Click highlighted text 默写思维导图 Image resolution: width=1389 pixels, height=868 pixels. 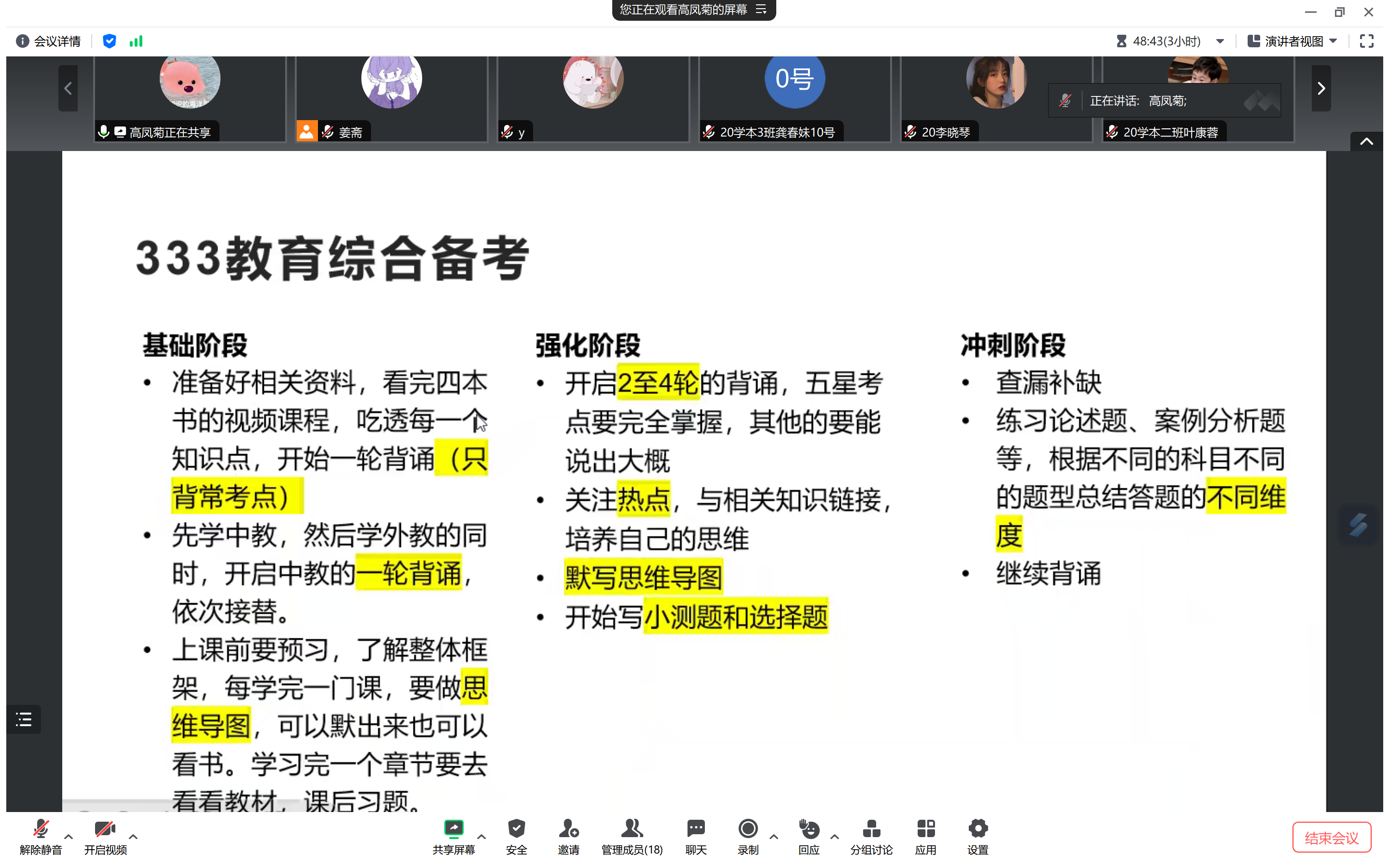644,577
